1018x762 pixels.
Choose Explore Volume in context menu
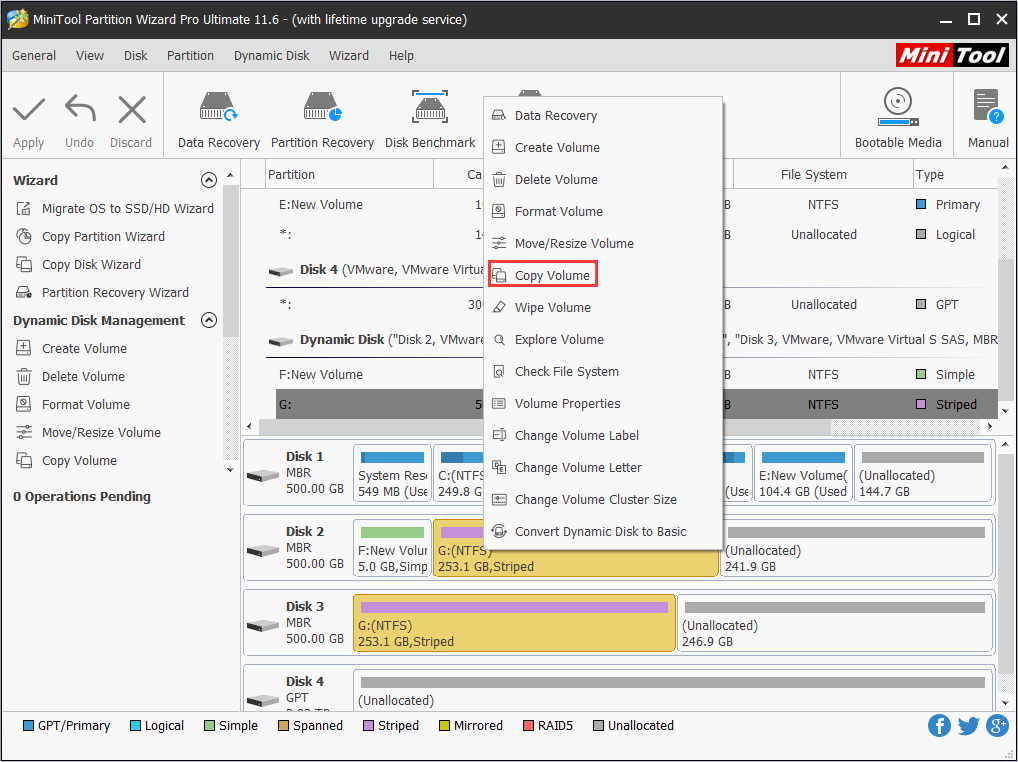[603, 339]
